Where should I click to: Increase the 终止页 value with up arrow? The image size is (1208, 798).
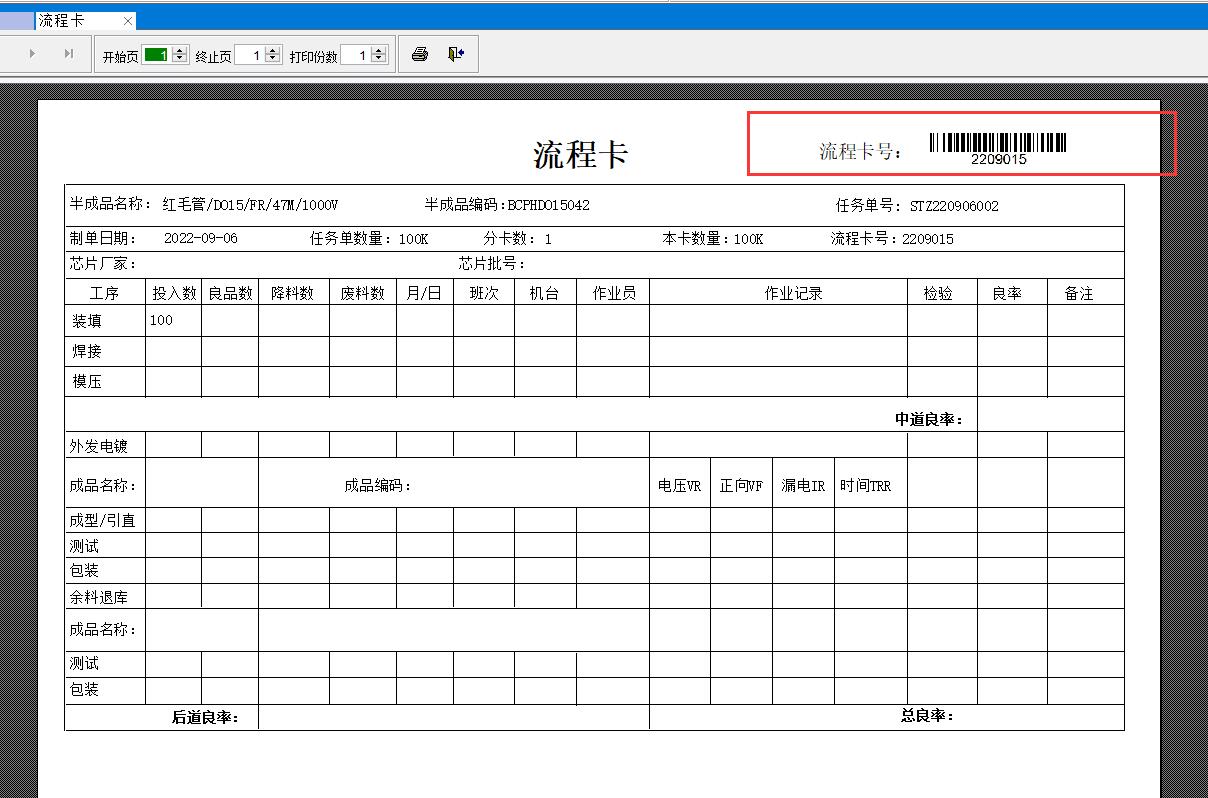[272, 51]
